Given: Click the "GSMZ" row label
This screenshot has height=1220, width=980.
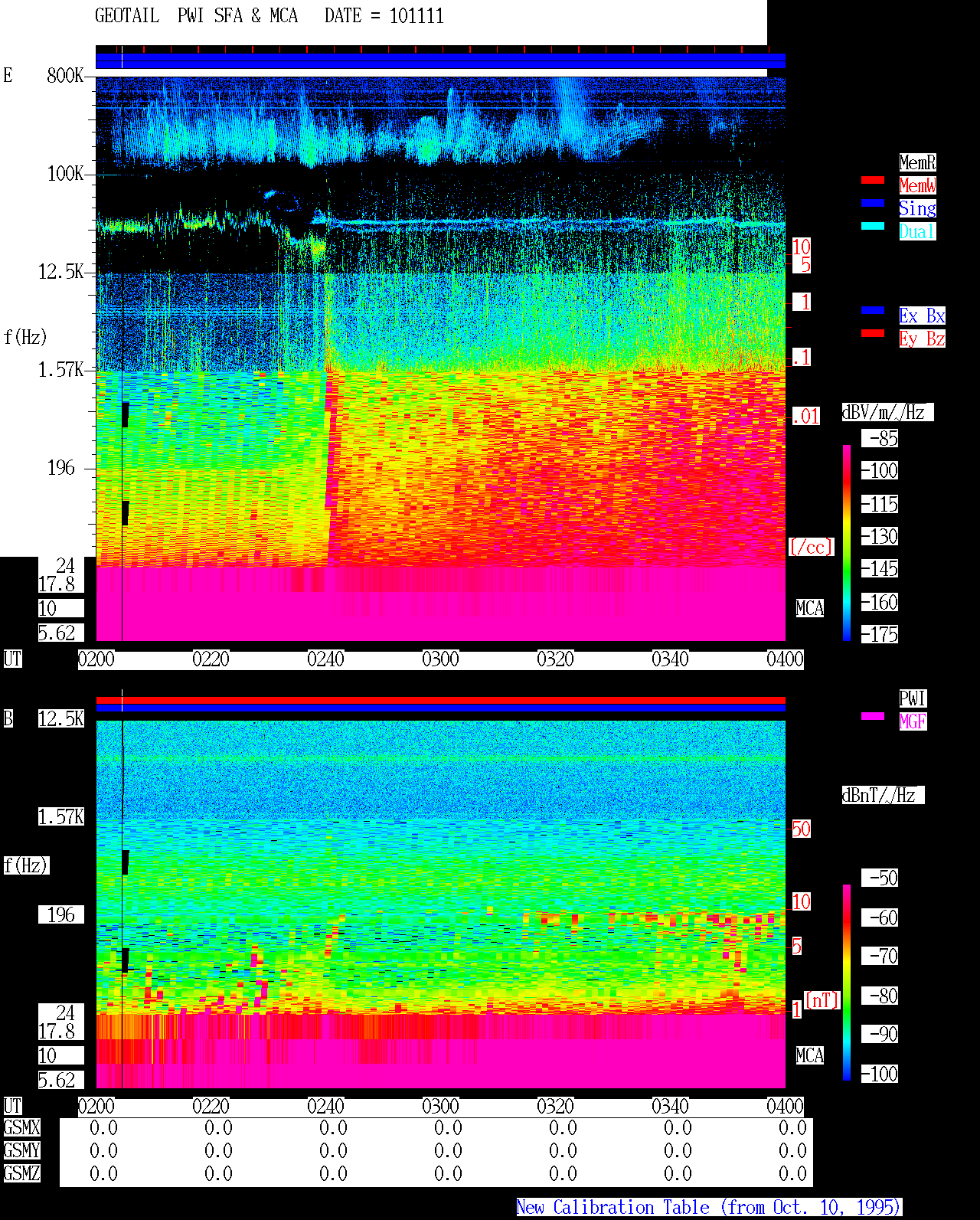Looking at the screenshot, I should pyautogui.click(x=21, y=1173).
